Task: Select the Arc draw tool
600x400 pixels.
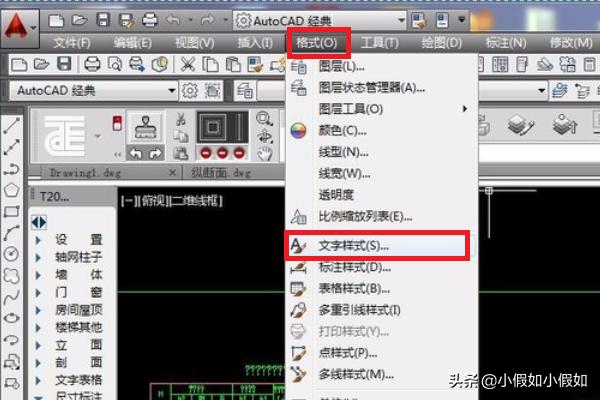Action: pos(11,232)
